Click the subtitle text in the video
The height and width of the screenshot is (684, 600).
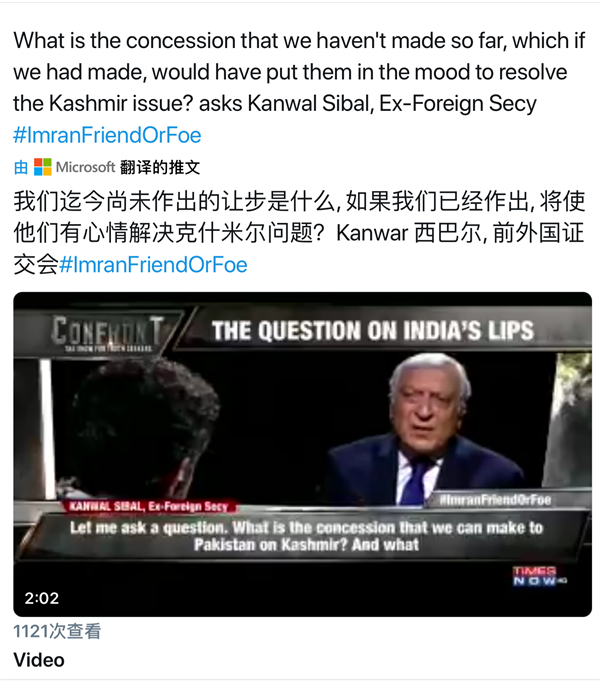[x=306, y=536]
